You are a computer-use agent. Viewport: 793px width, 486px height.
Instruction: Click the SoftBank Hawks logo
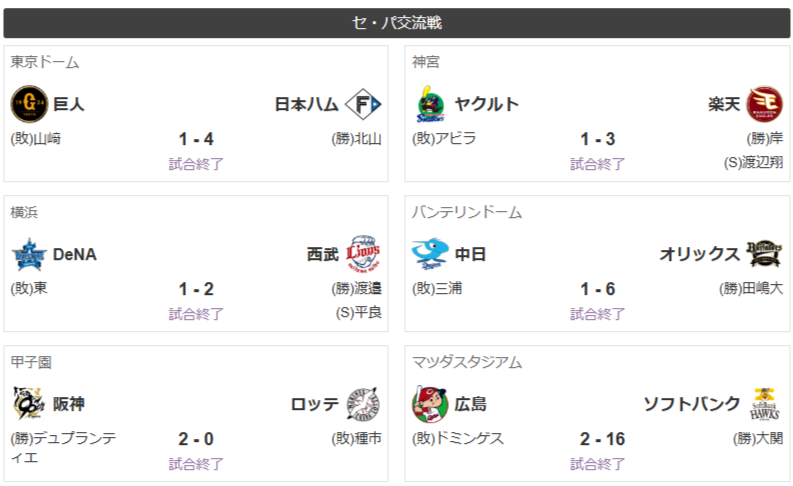click(765, 404)
